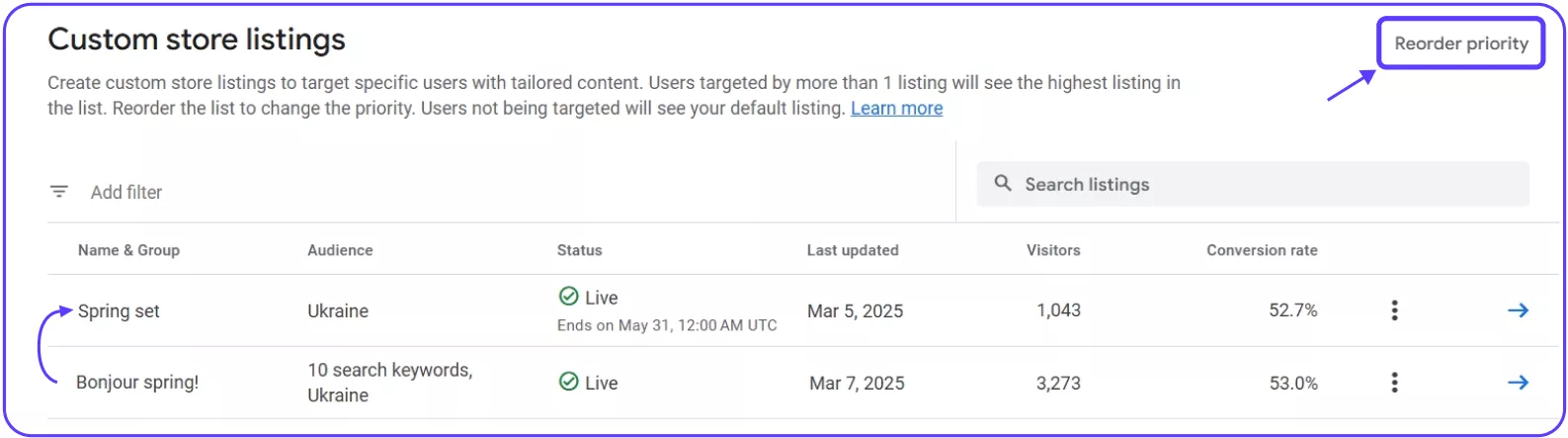Open three-dot menu for Spring set
1568x438 pixels.
1394,310
